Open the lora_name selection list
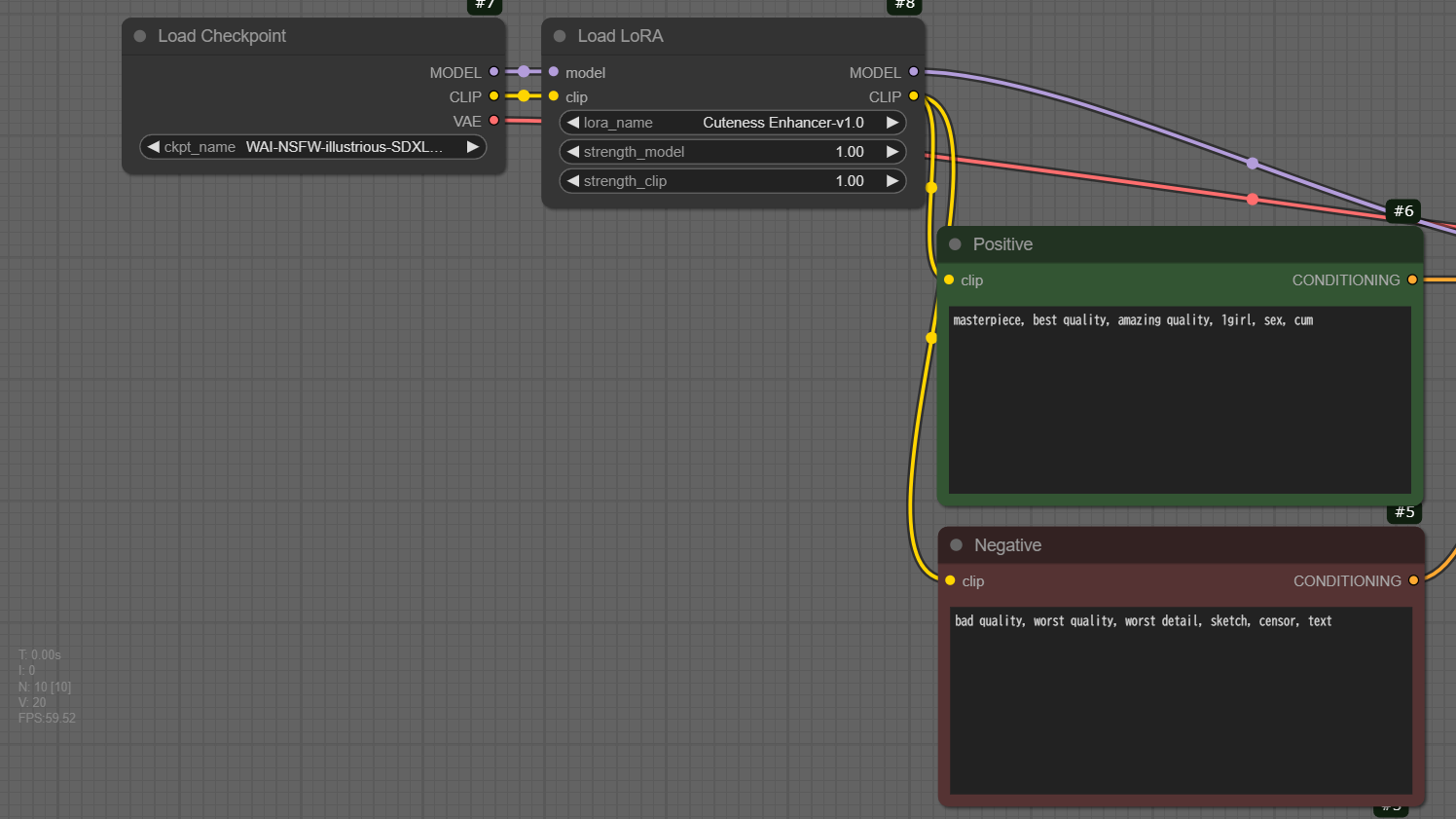 [732, 123]
